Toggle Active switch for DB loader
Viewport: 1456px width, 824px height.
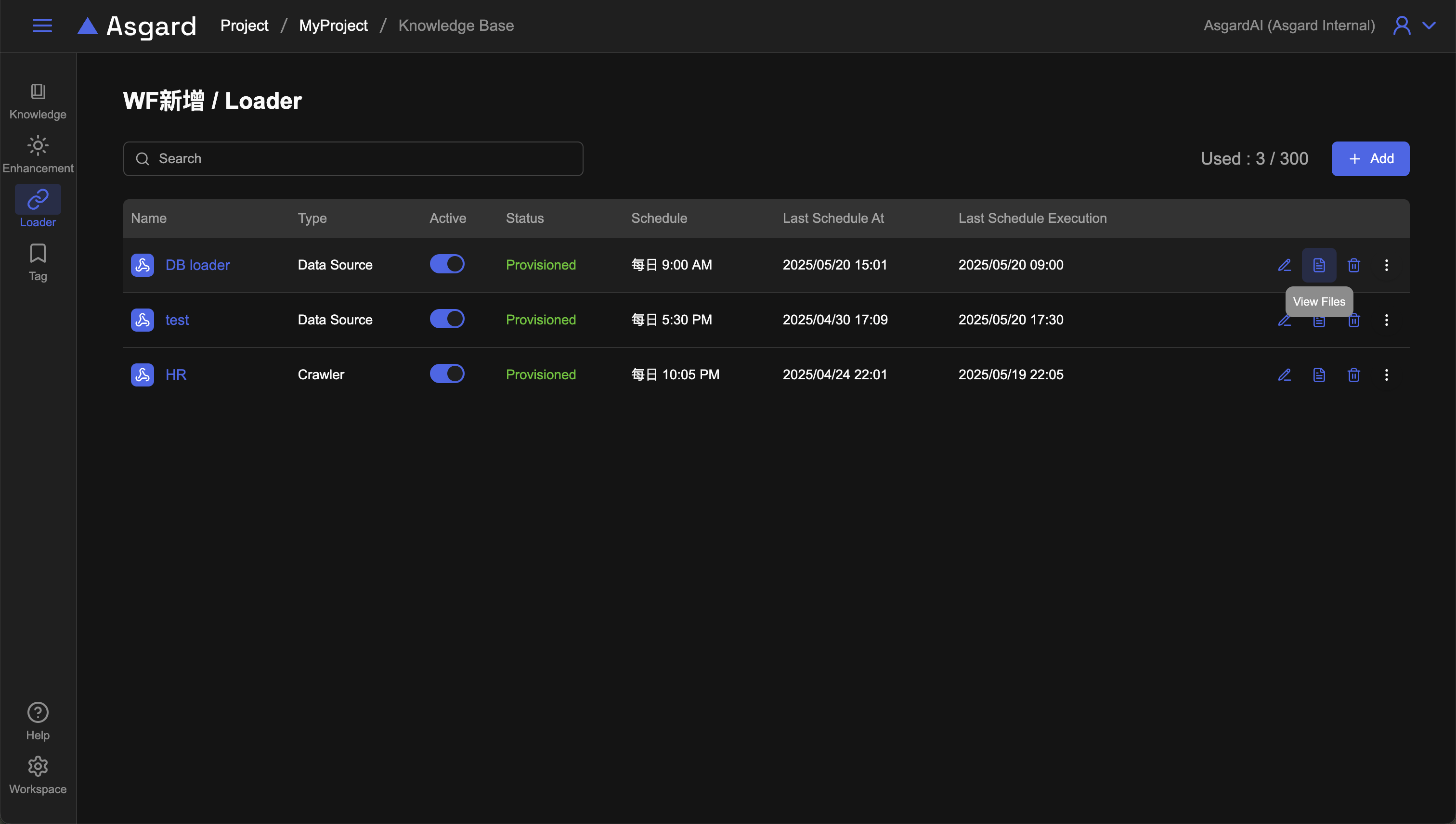pos(447,264)
